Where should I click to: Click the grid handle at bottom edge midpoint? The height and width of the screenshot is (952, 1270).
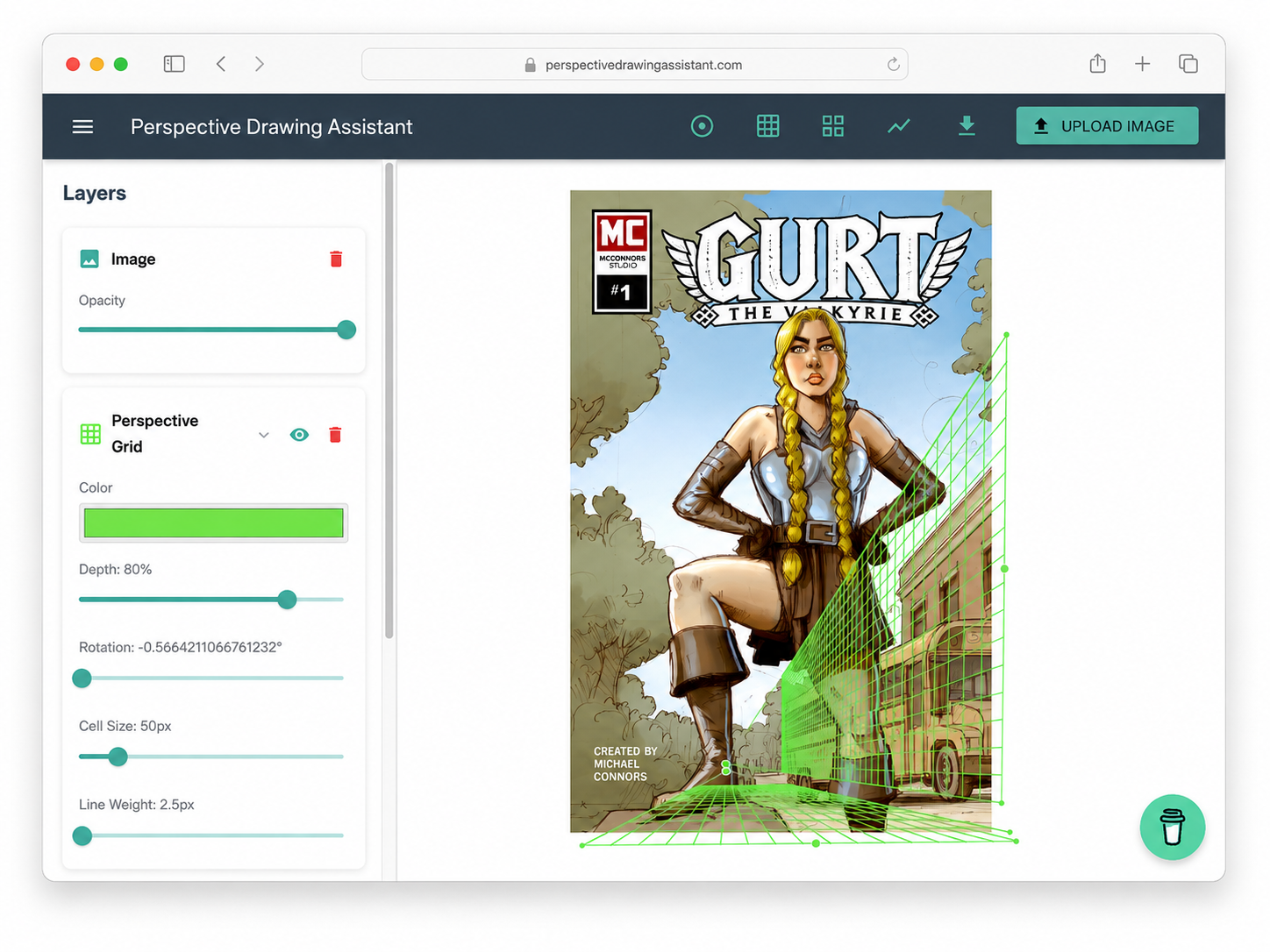coord(816,843)
